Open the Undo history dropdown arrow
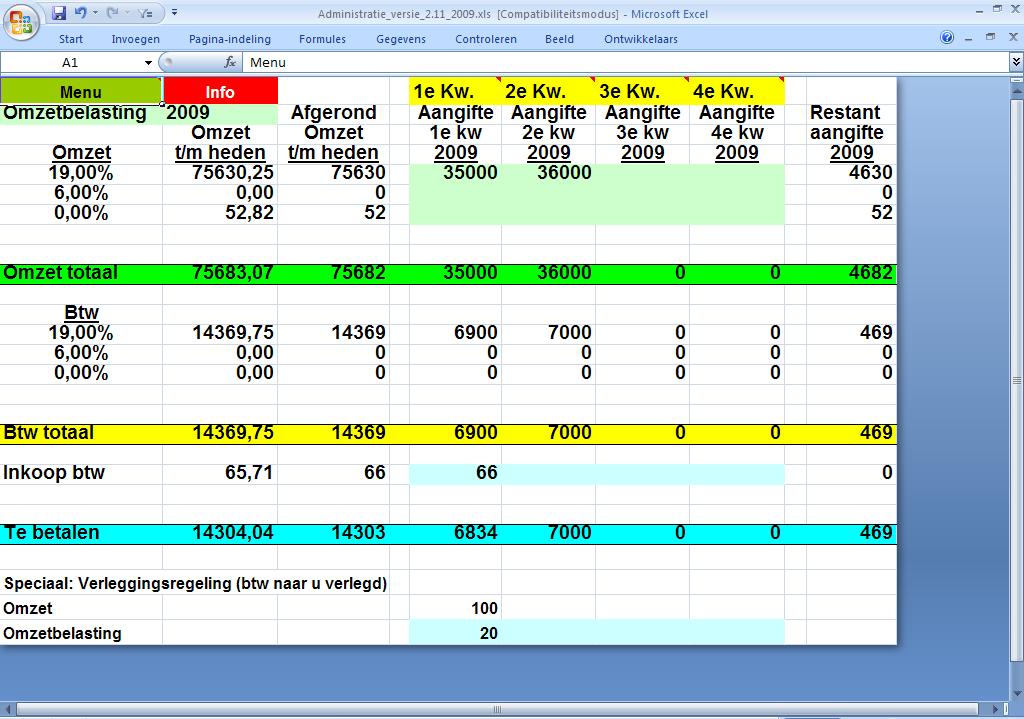Viewport: 1024px width, 719px height. pos(94,14)
